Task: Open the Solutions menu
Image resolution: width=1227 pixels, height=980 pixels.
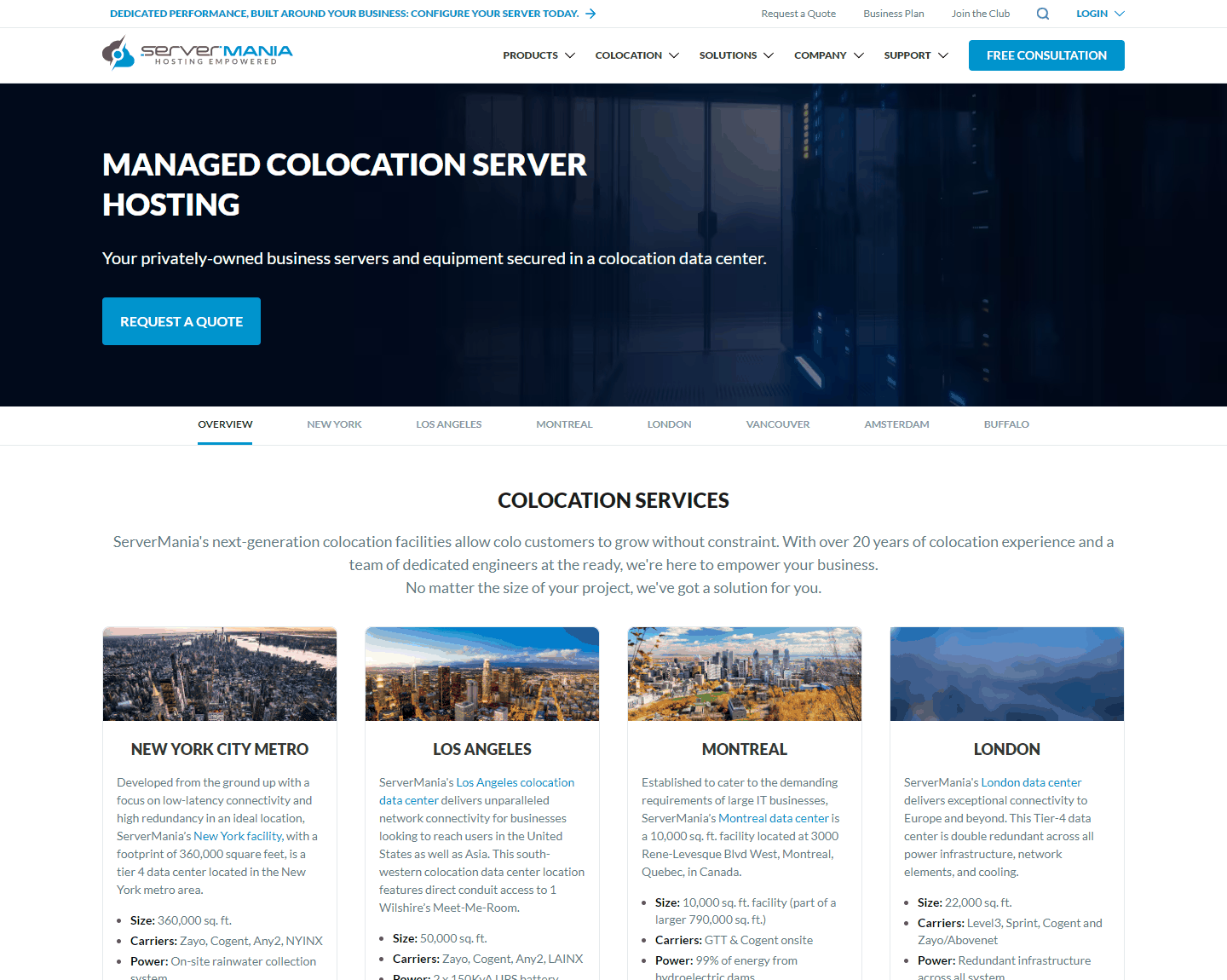Action: (728, 55)
